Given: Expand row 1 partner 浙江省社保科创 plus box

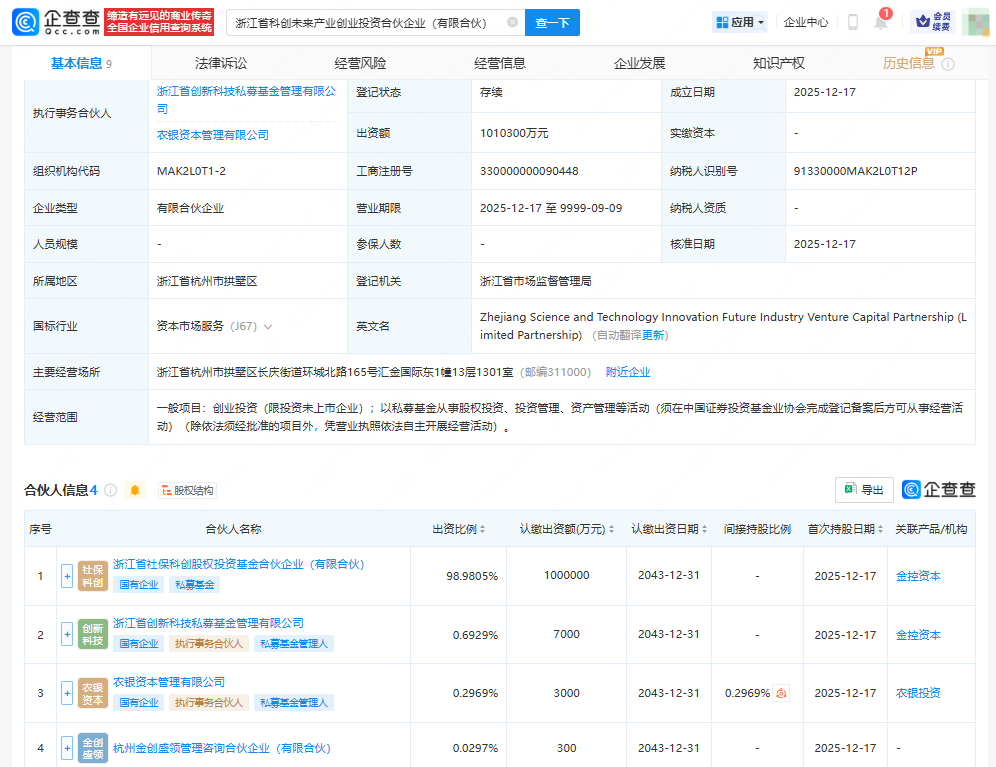Looking at the screenshot, I should pyautogui.click(x=67, y=576).
